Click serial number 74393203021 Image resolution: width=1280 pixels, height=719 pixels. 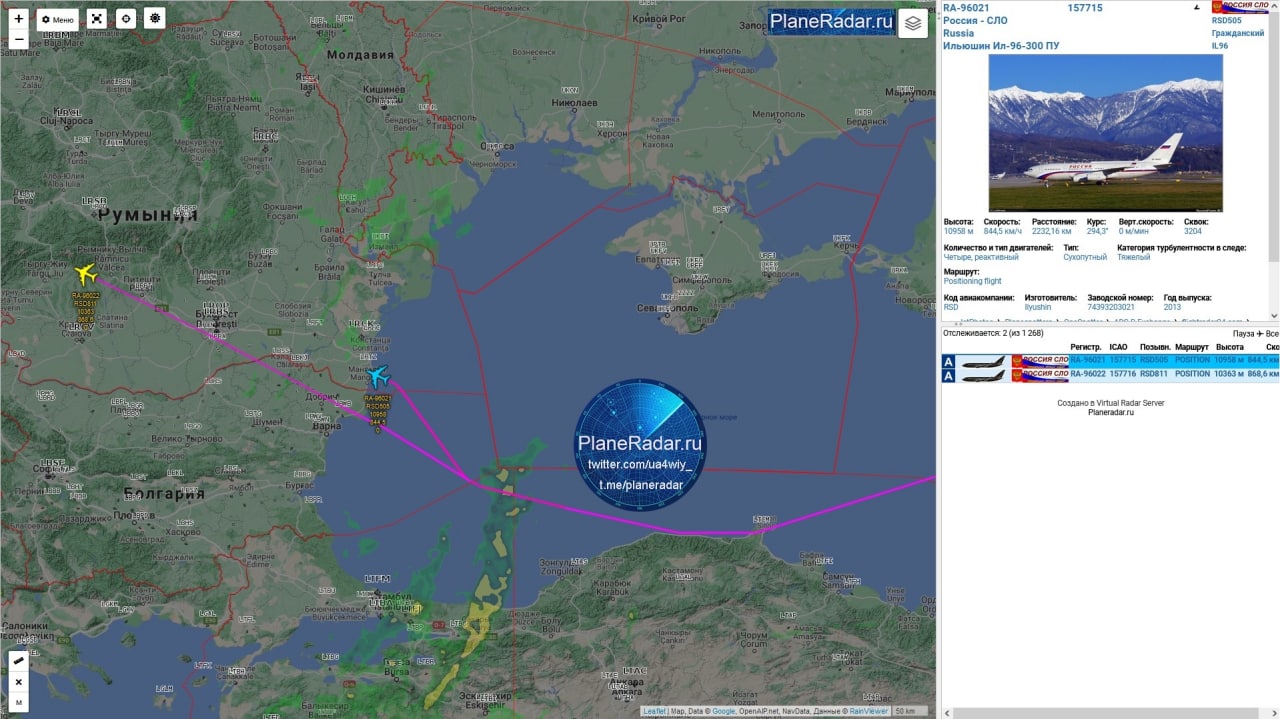1111,307
